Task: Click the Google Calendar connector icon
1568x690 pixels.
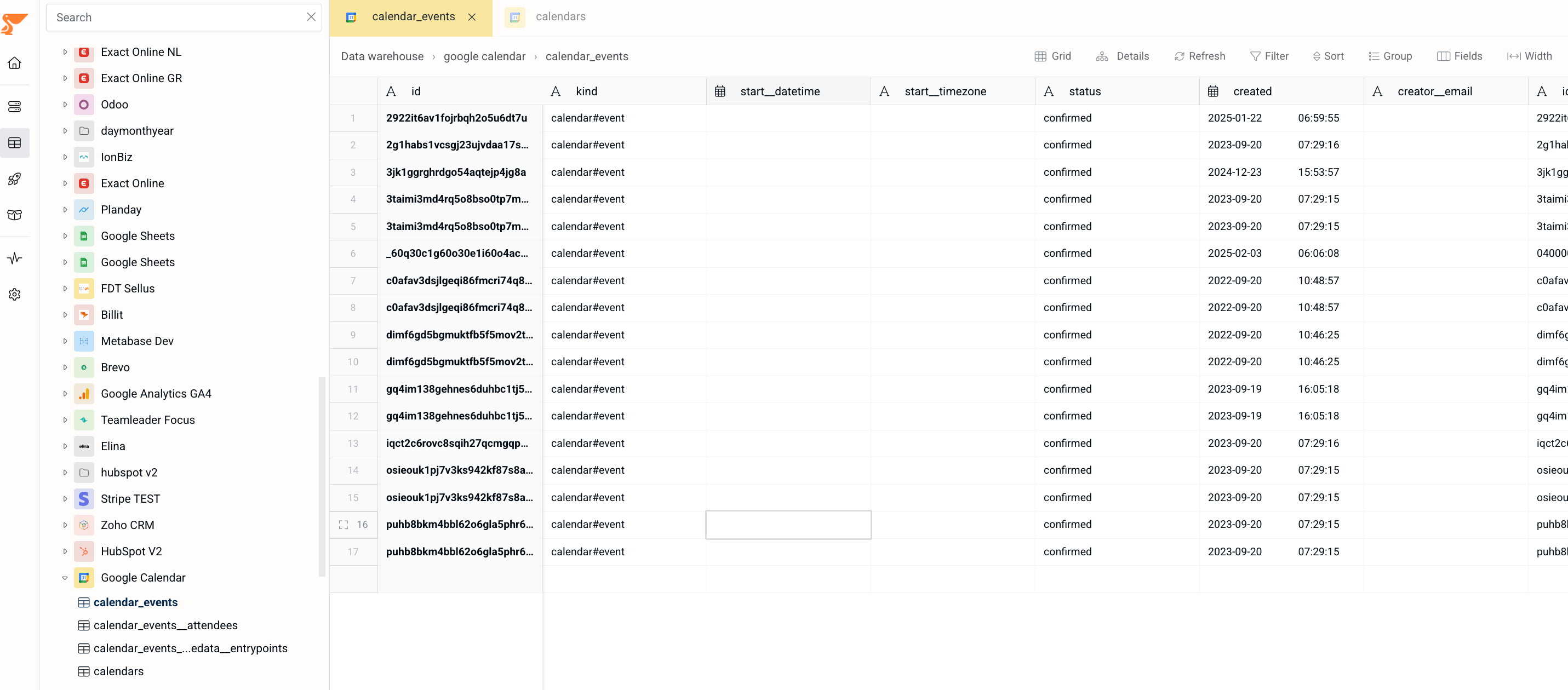Action: click(x=84, y=577)
